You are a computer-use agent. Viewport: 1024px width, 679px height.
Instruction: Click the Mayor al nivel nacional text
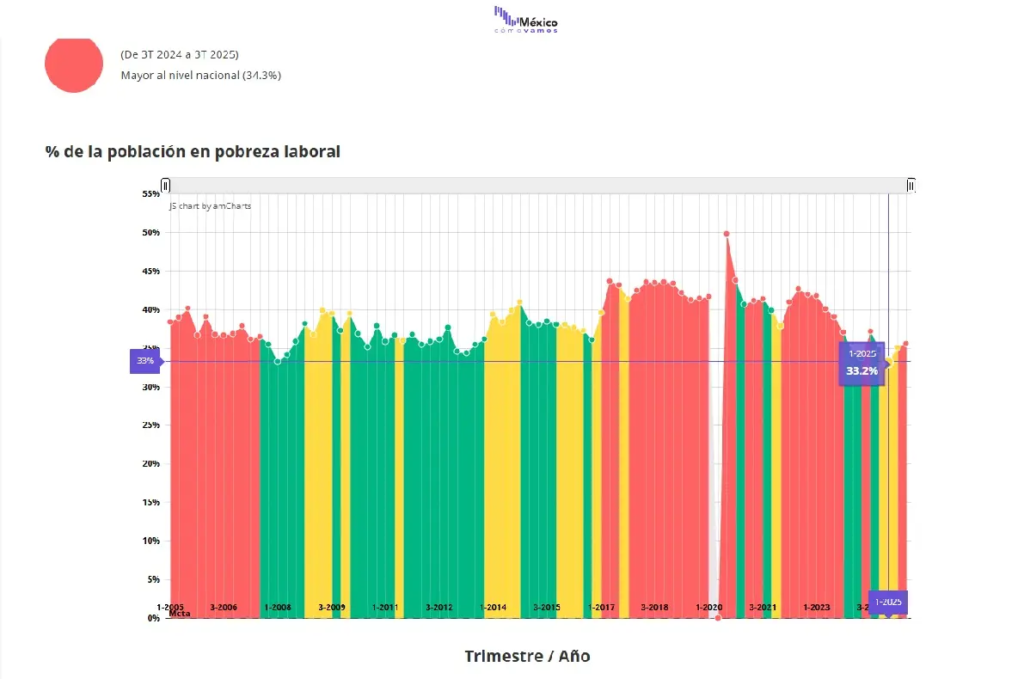[200, 75]
